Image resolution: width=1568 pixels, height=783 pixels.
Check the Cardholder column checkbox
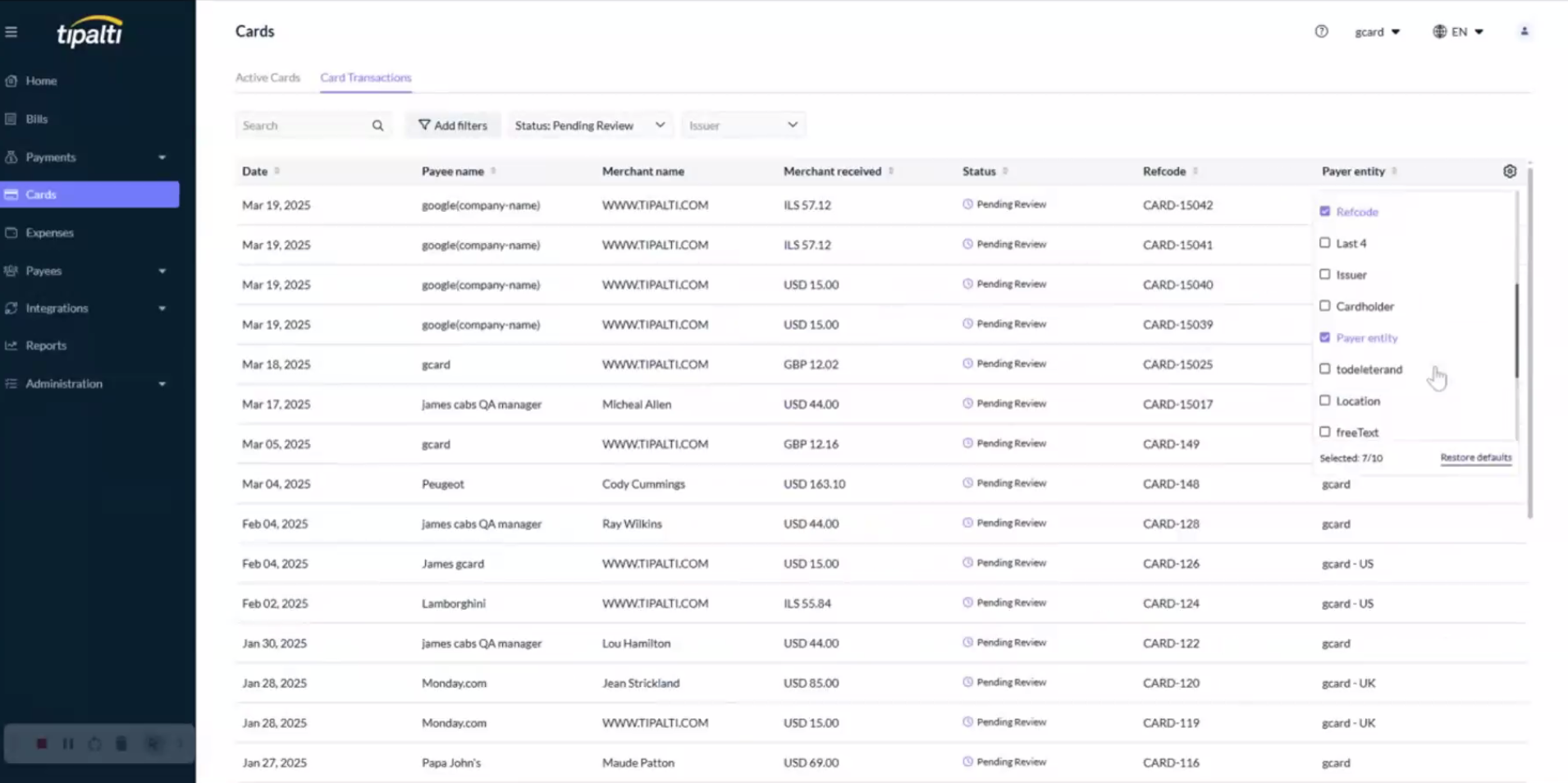coord(1324,306)
